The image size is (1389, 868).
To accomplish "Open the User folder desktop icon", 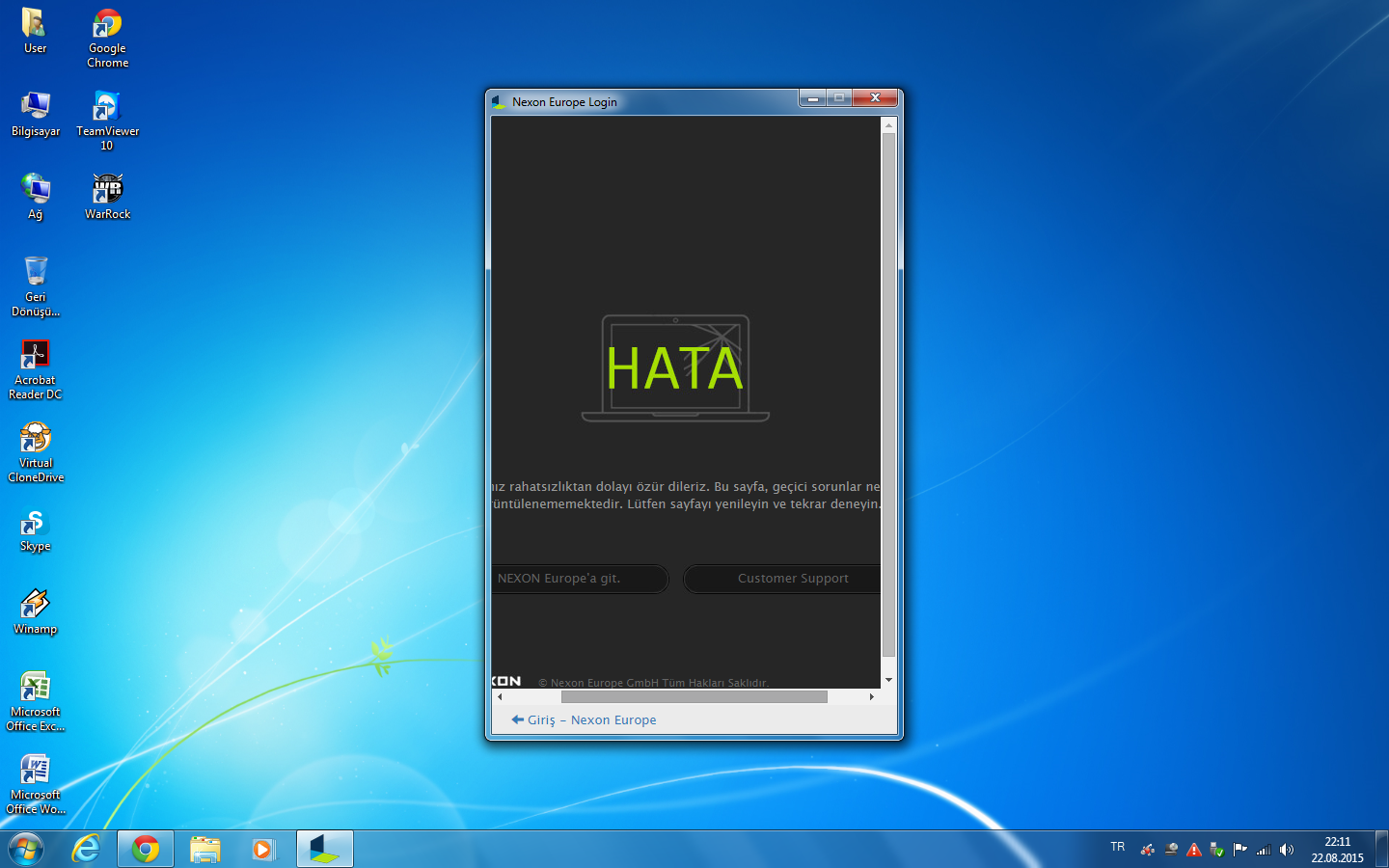I will click(x=35, y=31).
